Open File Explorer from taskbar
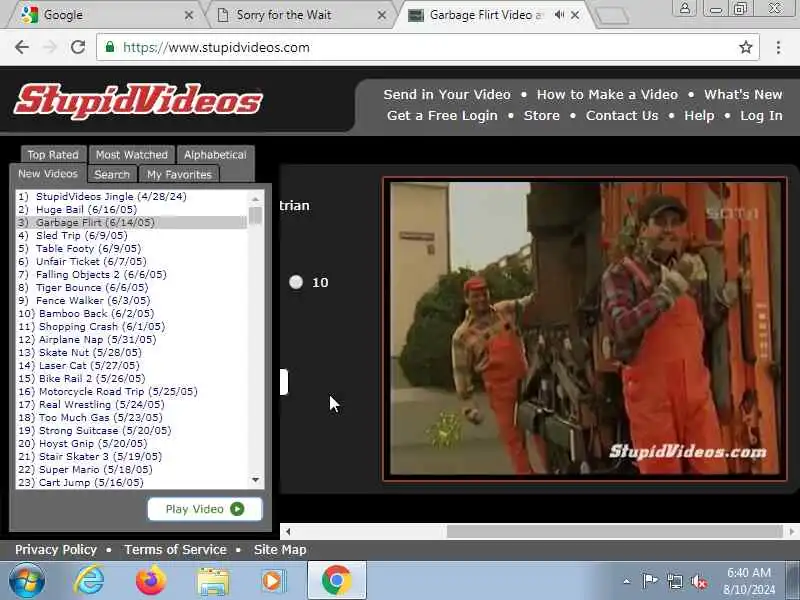The width and height of the screenshot is (800, 600). point(213,581)
